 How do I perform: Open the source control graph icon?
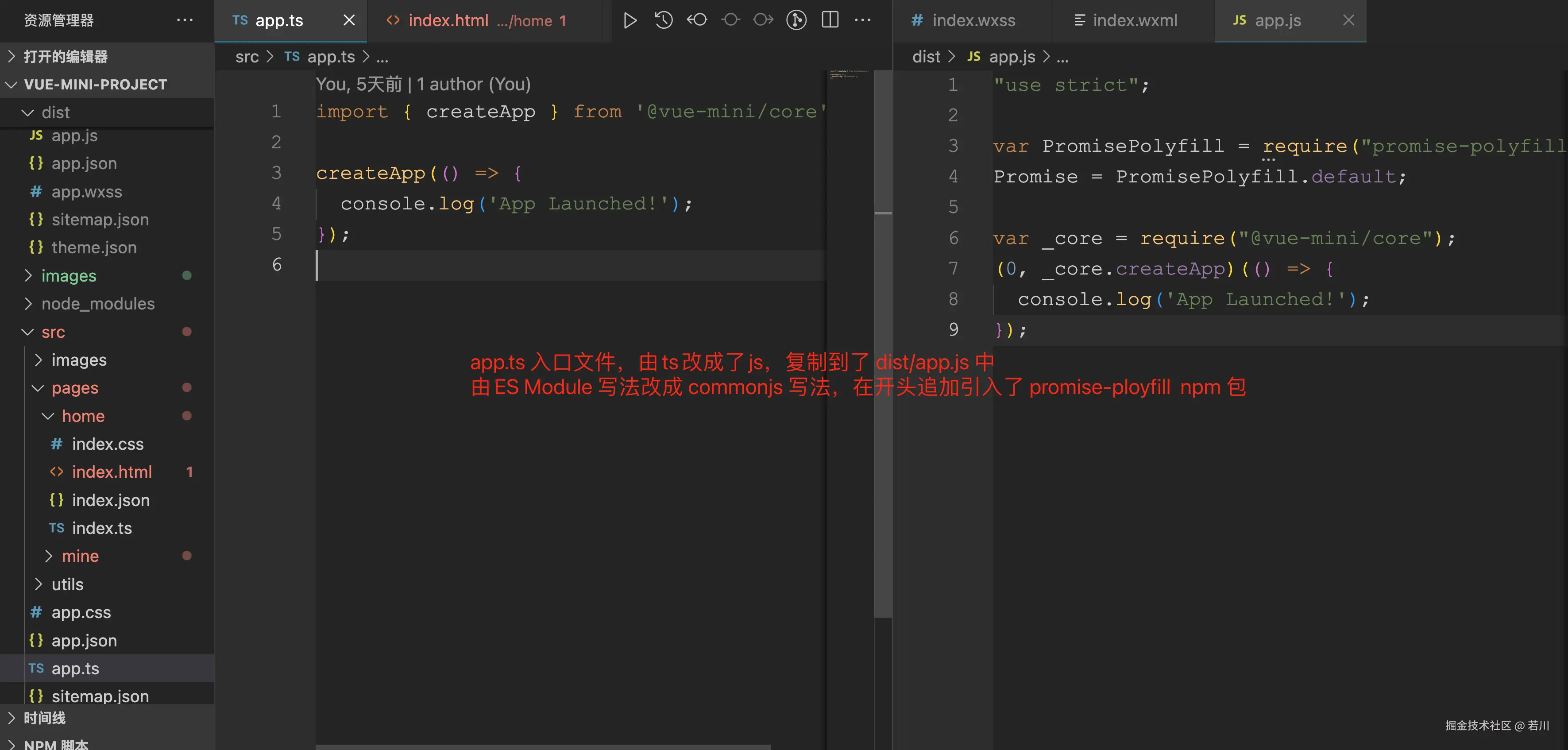tap(796, 19)
